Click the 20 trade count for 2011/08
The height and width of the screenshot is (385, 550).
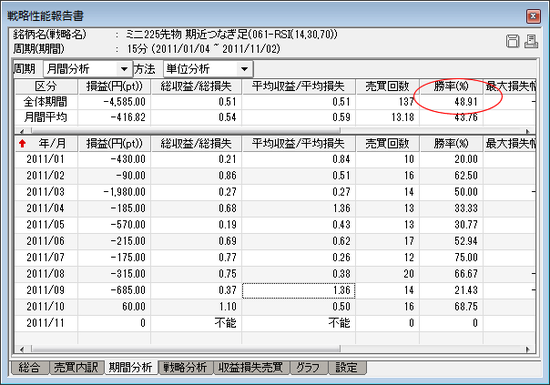[x=388, y=274]
